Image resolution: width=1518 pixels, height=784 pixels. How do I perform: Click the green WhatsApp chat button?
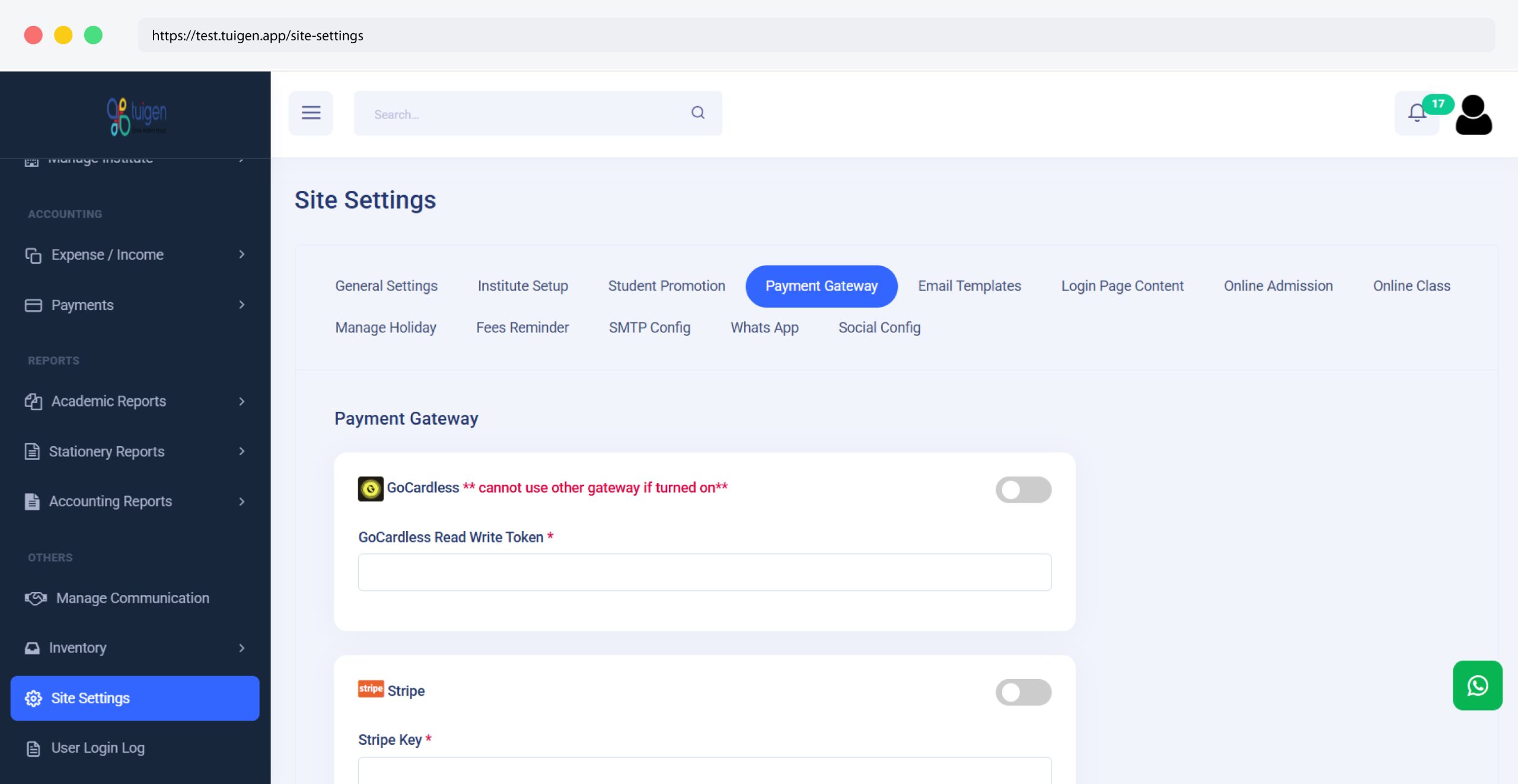point(1477,686)
